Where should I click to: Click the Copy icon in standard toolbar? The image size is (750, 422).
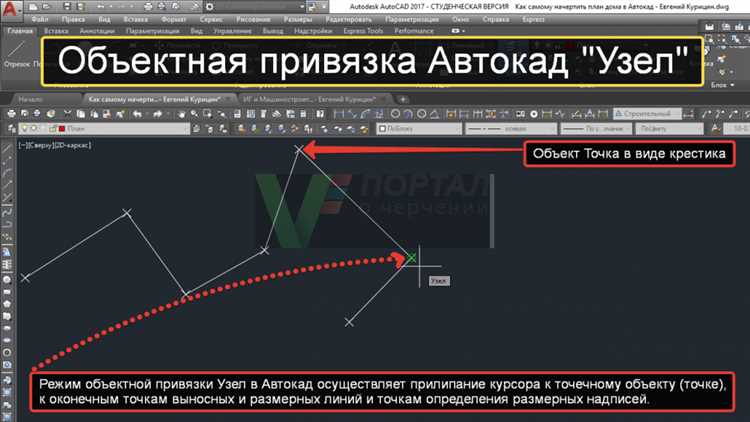coord(80,114)
